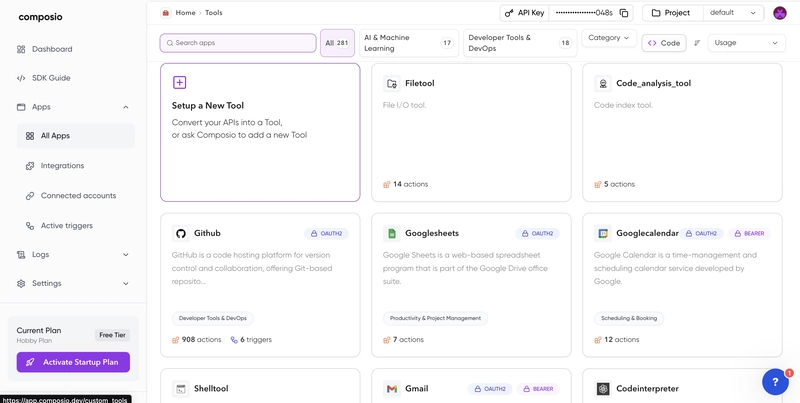Viewport: 800px width, 403px height.
Task: Click the Github octocat icon
Action: click(x=180, y=233)
